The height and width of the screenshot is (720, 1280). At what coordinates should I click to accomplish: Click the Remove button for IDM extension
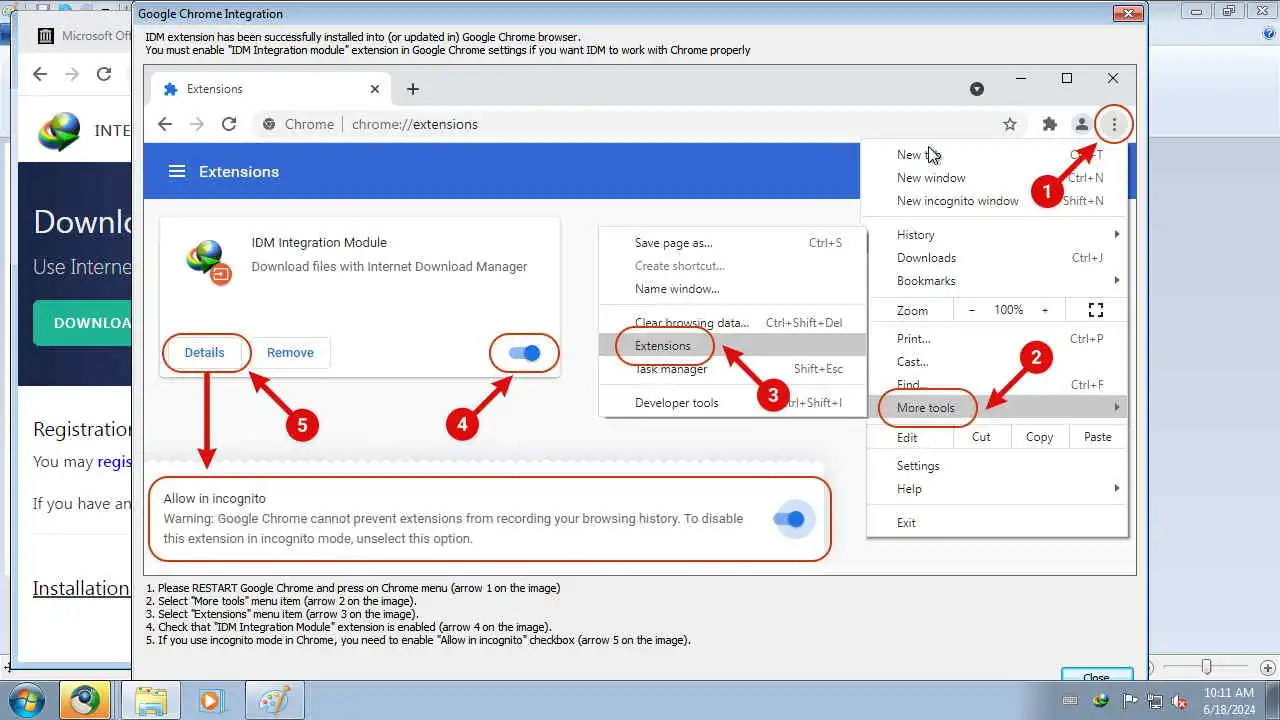pyautogui.click(x=290, y=352)
